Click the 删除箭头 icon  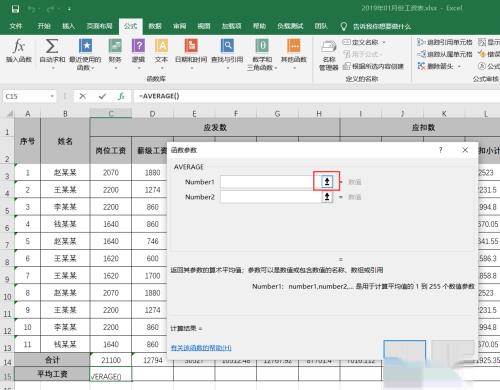pos(422,66)
